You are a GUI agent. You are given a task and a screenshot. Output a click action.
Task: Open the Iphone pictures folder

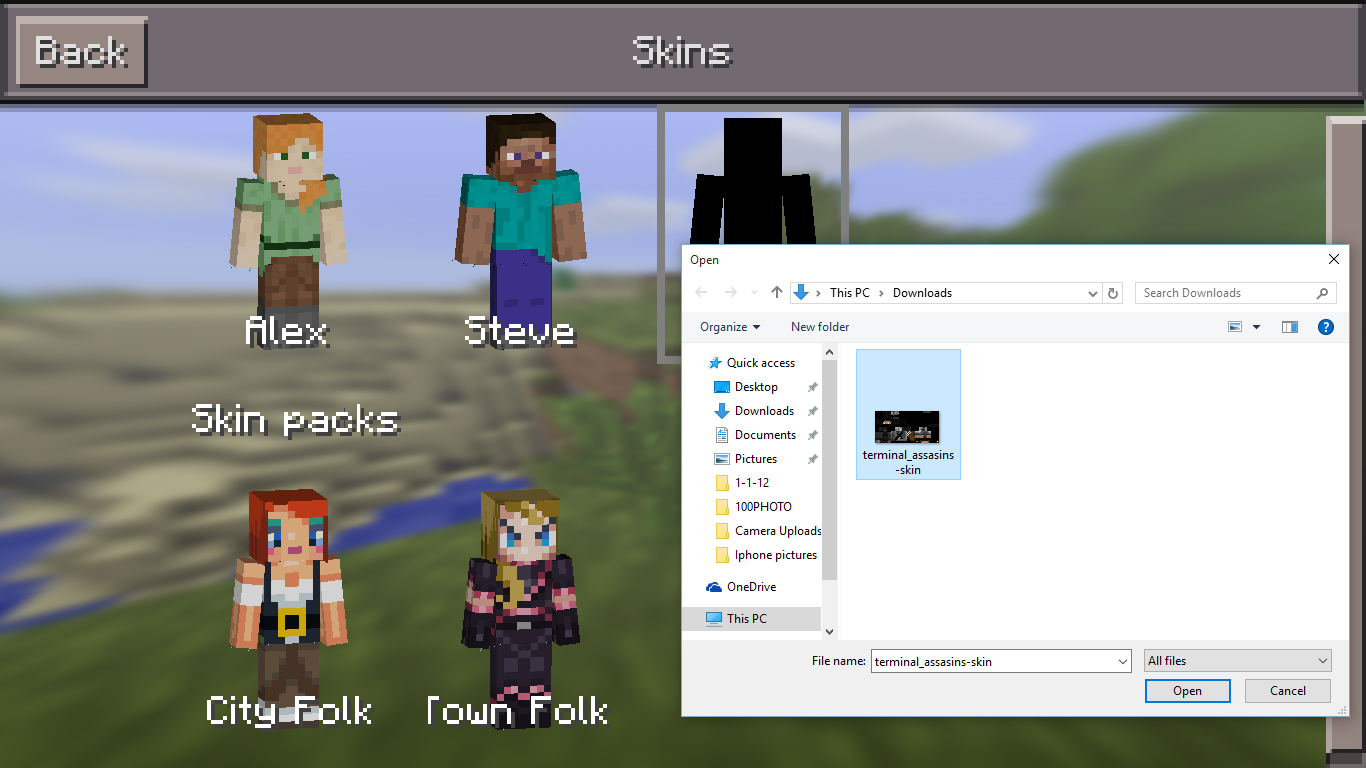click(776, 555)
